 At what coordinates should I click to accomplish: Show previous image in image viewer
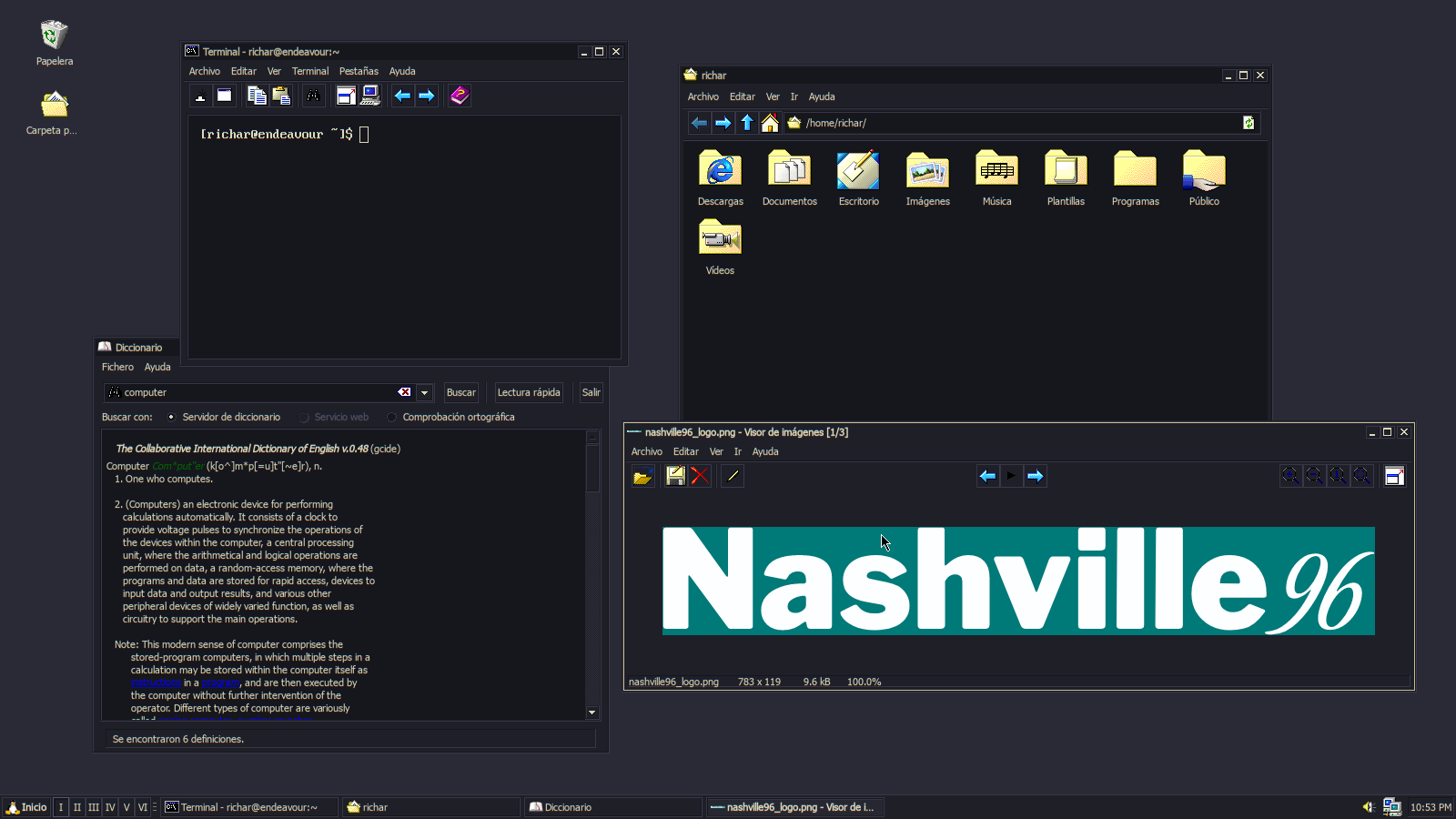(x=987, y=476)
